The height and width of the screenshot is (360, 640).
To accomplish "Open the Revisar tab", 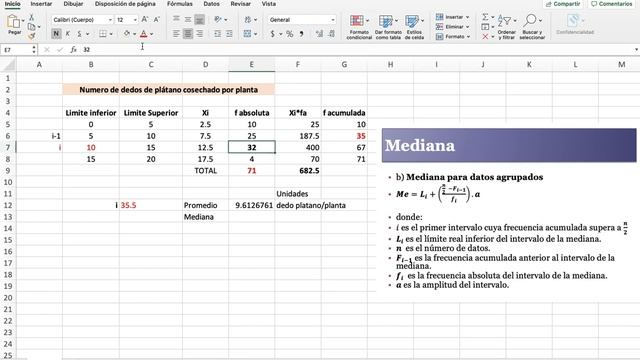I will [x=240, y=4].
